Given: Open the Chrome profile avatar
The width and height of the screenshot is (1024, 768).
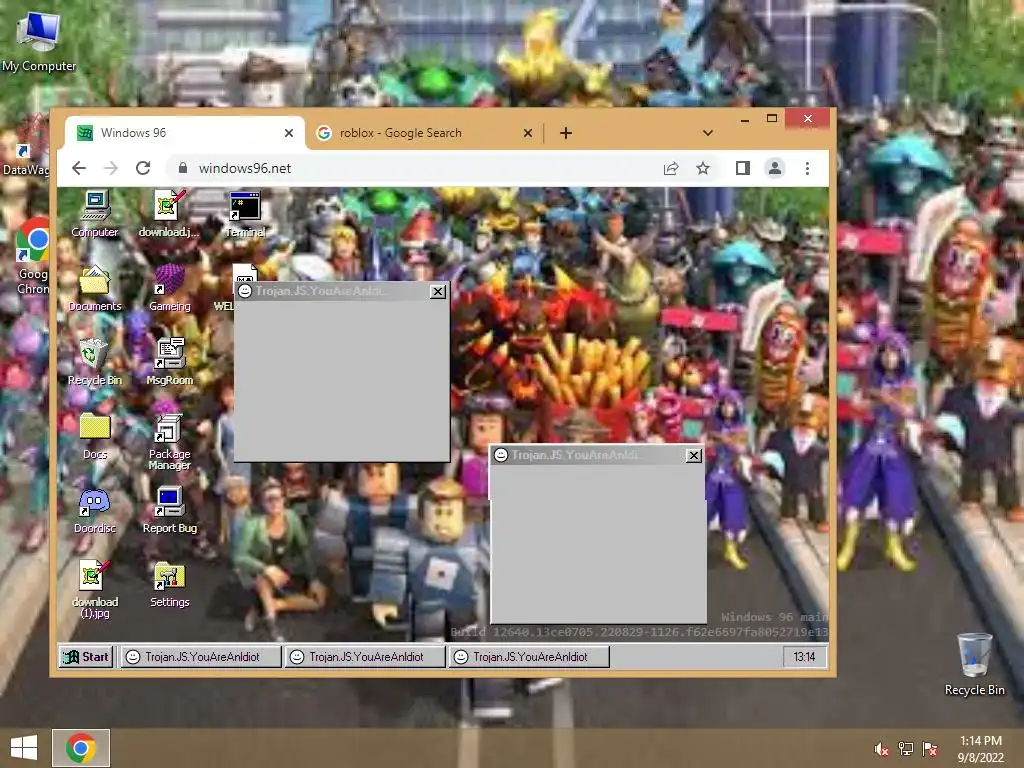Looking at the screenshot, I should (775, 168).
